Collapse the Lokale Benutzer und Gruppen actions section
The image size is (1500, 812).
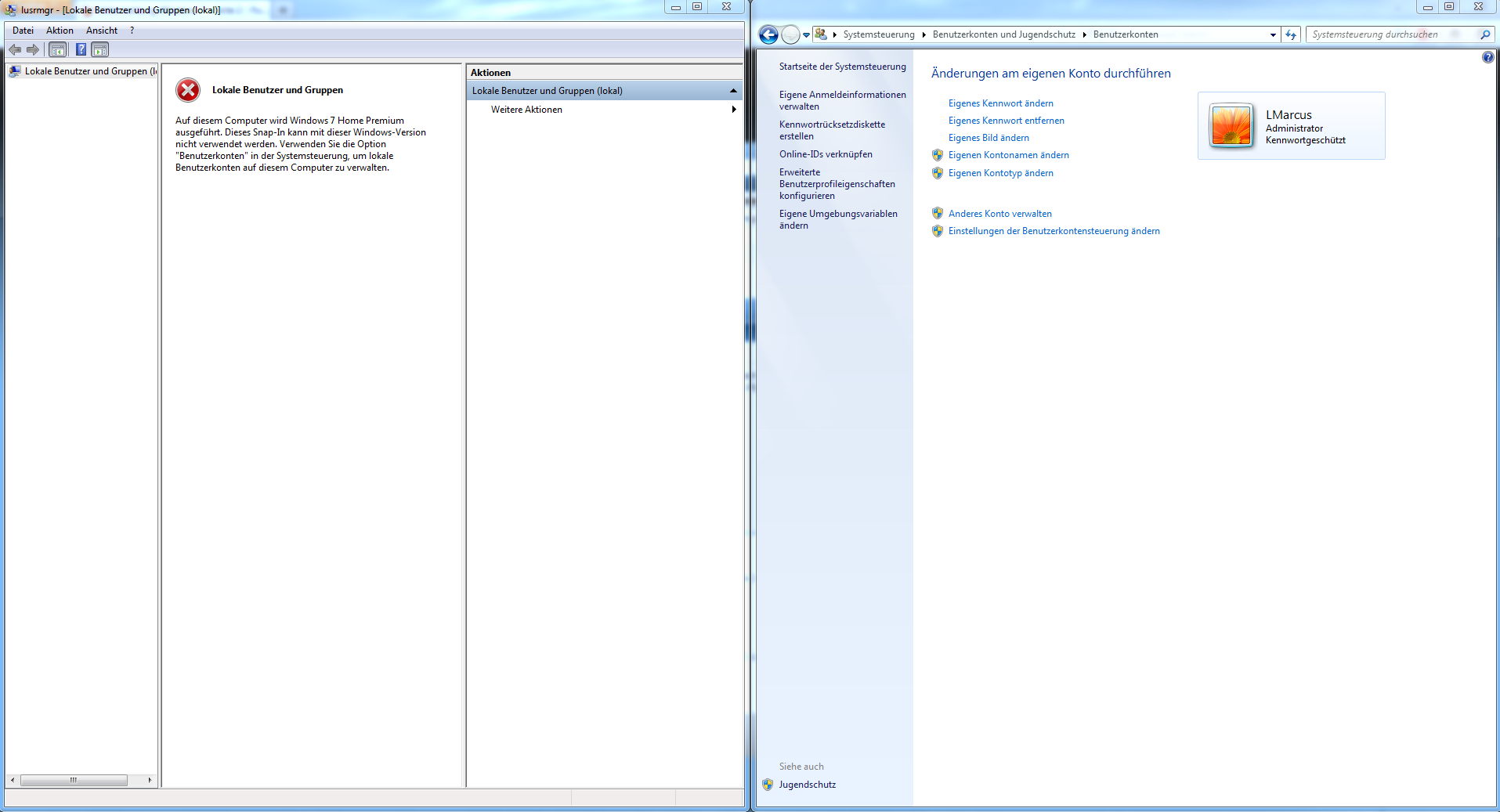[733, 91]
